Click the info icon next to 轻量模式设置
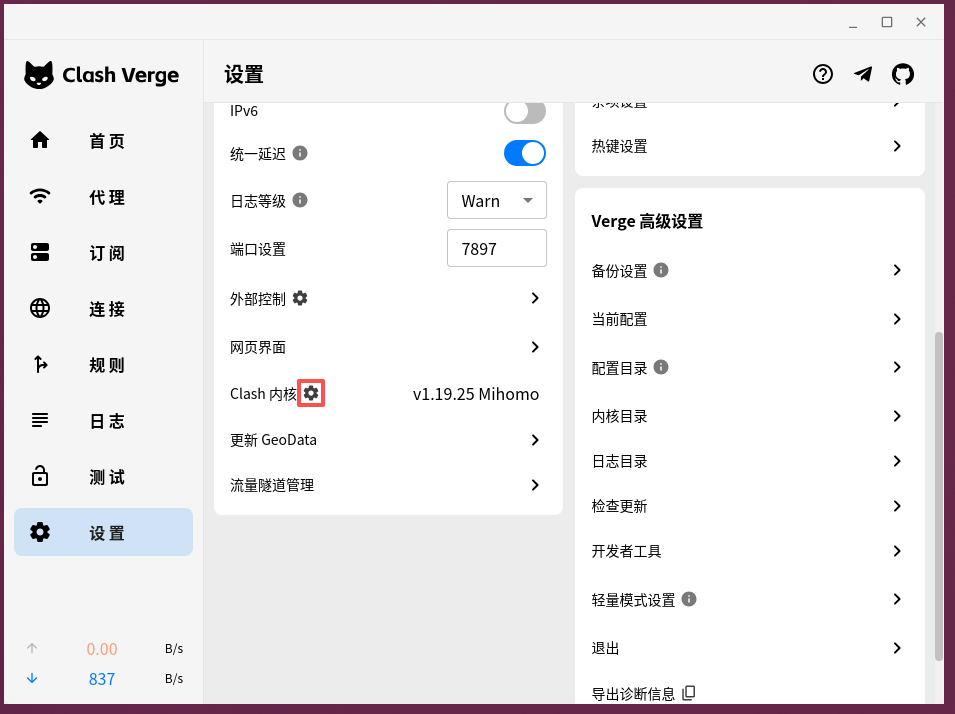The height and width of the screenshot is (714, 955). pos(689,599)
